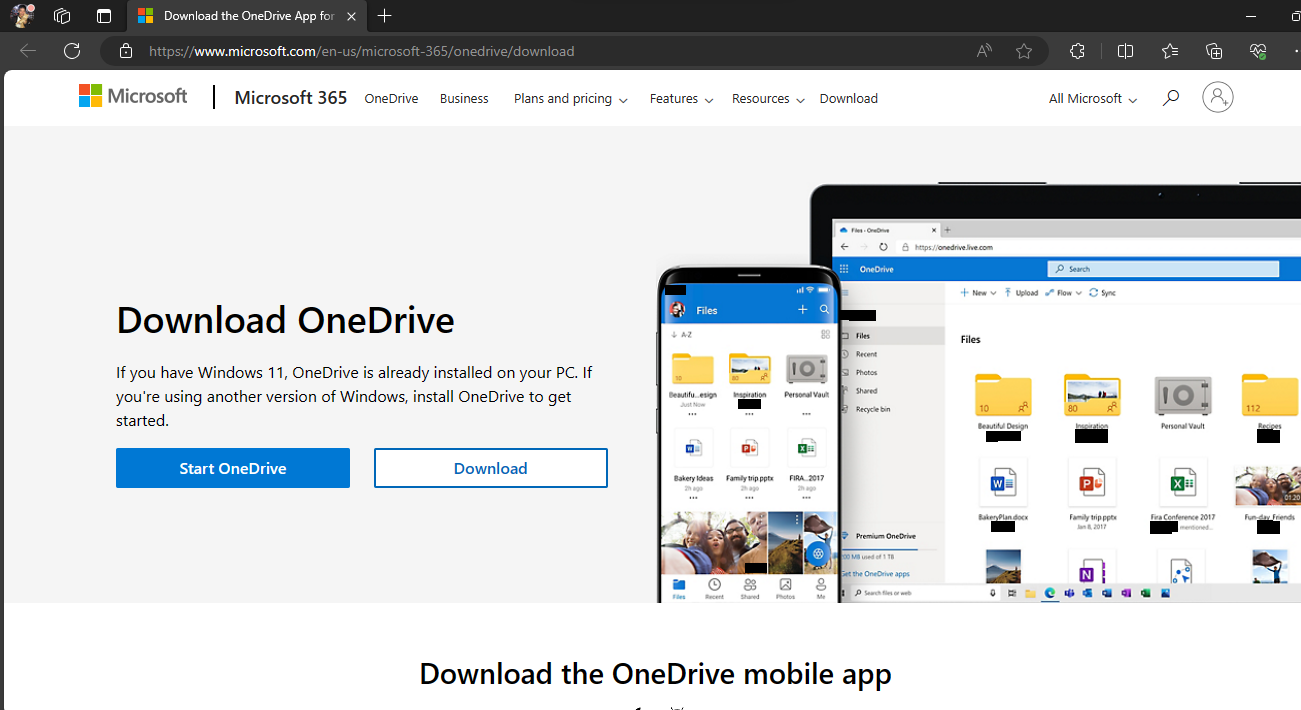Image resolution: width=1301 pixels, height=710 pixels.
Task: Enable split screen view
Action: click(1125, 51)
